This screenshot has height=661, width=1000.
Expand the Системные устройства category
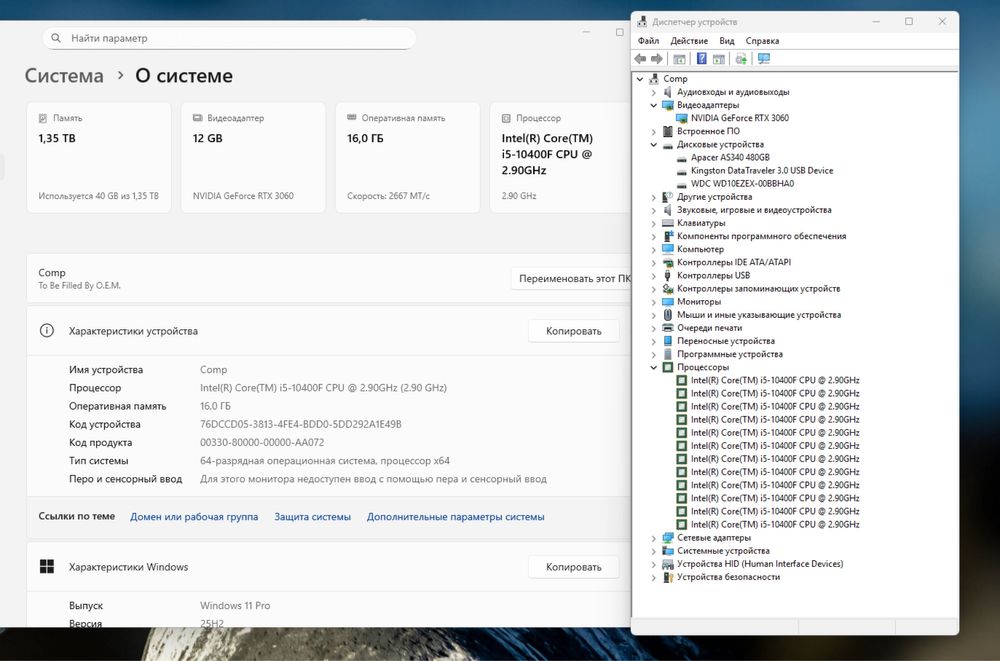click(654, 551)
